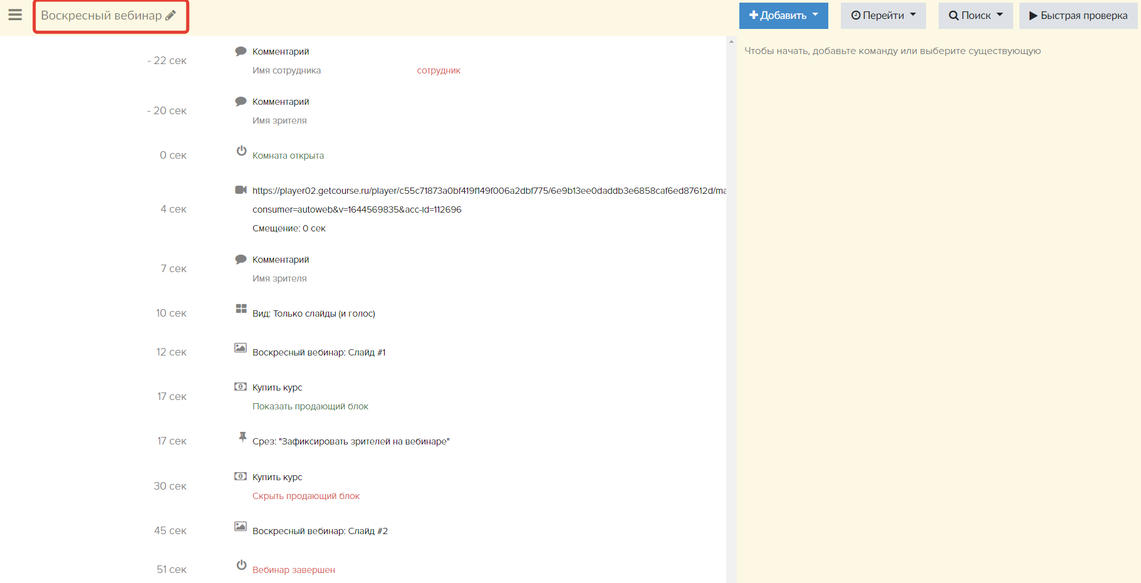Click Комментарий label at -20 сек

coord(281,102)
